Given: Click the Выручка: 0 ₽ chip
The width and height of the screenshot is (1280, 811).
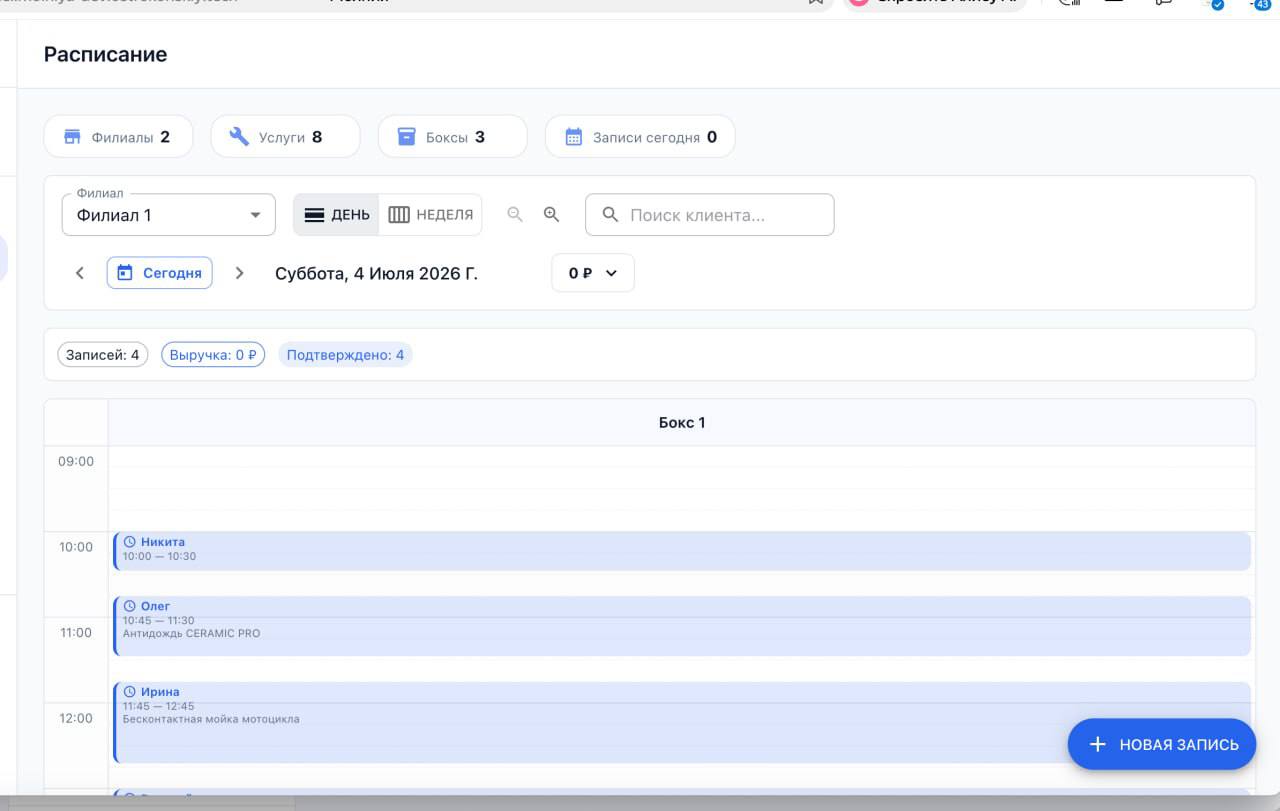Looking at the screenshot, I should pos(213,355).
